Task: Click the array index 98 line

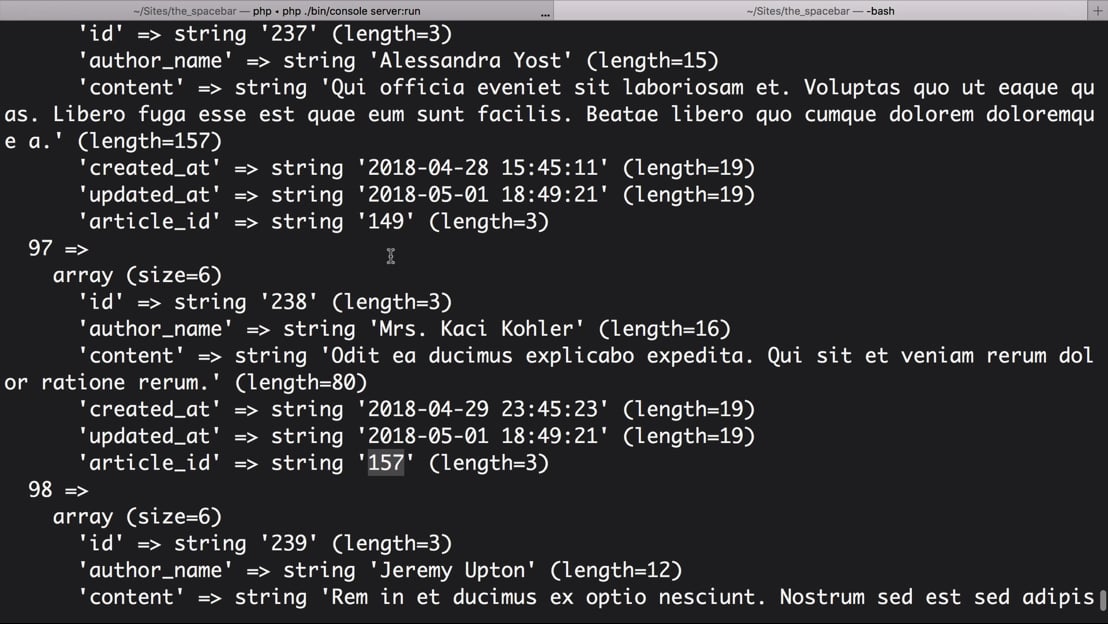Action: pyautogui.click(x=58, y=490)
